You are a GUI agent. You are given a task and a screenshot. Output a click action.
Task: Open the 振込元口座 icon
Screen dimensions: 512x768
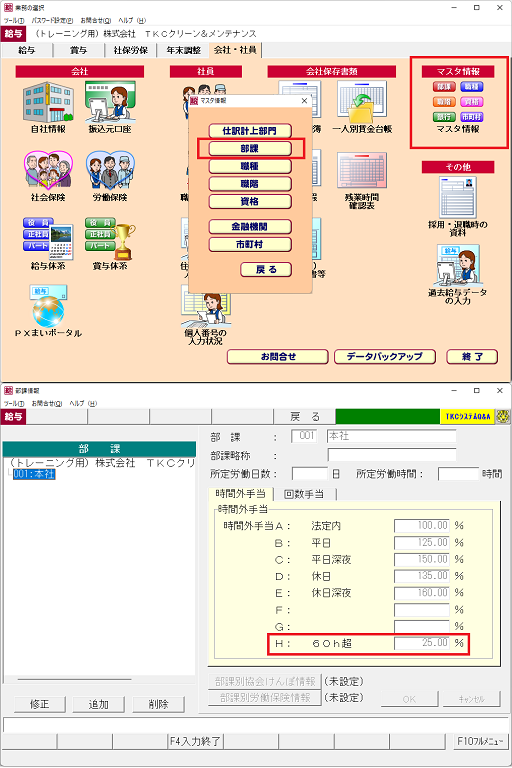[x=110, y=102]
